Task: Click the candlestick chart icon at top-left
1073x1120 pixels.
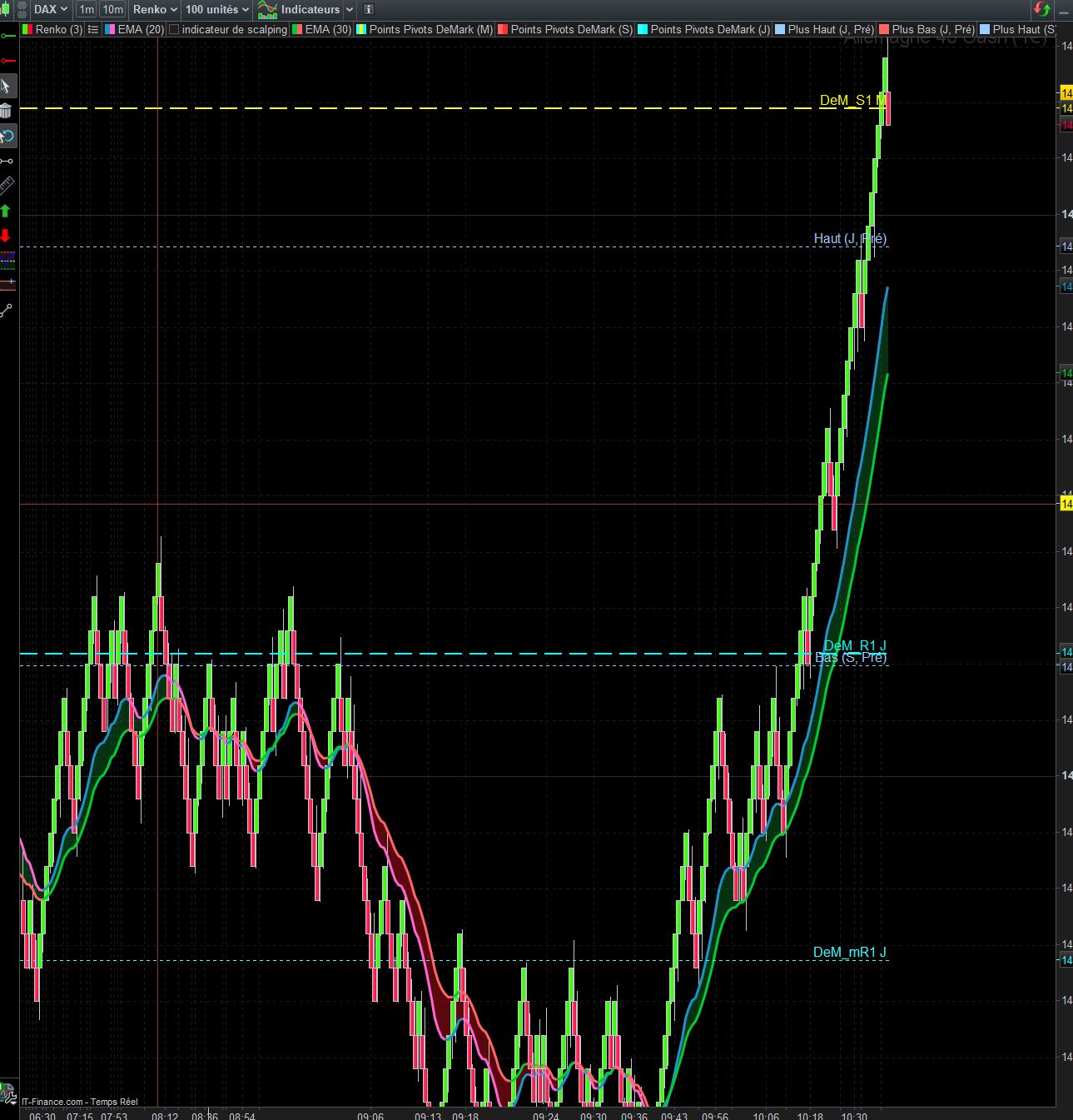Action: (x=7, y=9)
